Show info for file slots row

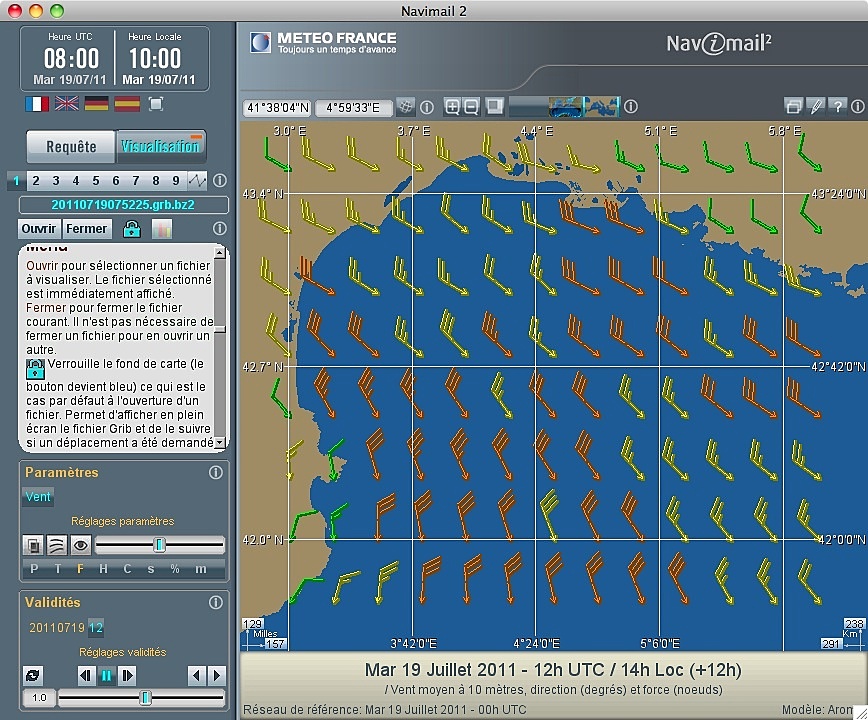pyautogui.click(x=220, y=180)
